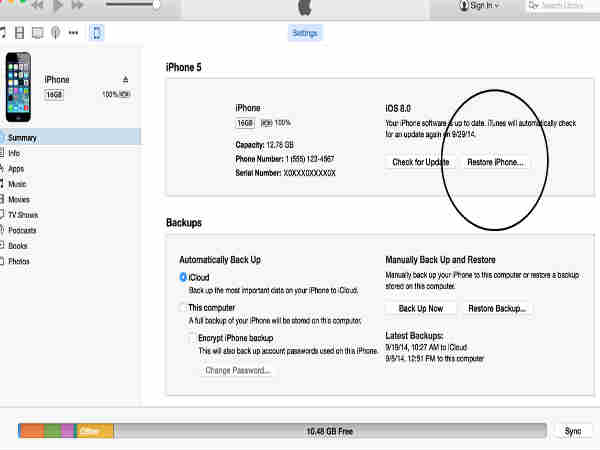Open the TV Shows library icon

37,33
